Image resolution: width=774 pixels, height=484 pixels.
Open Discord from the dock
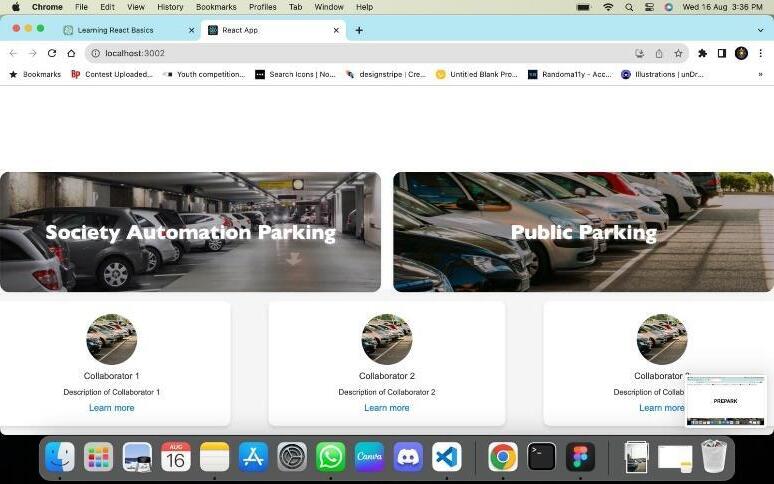tap(408, 457)
